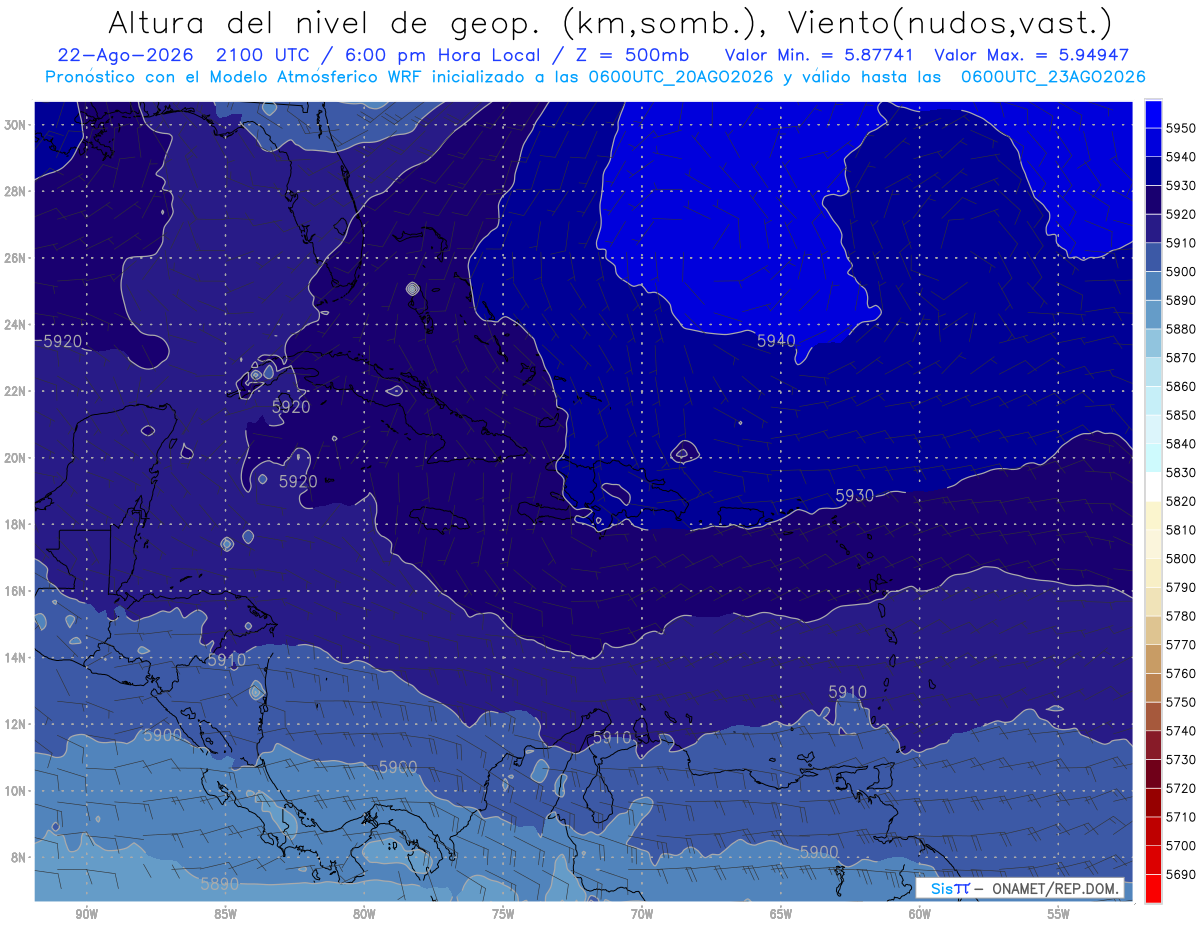The height and width of the screenshot is (927, 1200).
Task: Click the 28N latitude axis label
Action: point(15,191)
